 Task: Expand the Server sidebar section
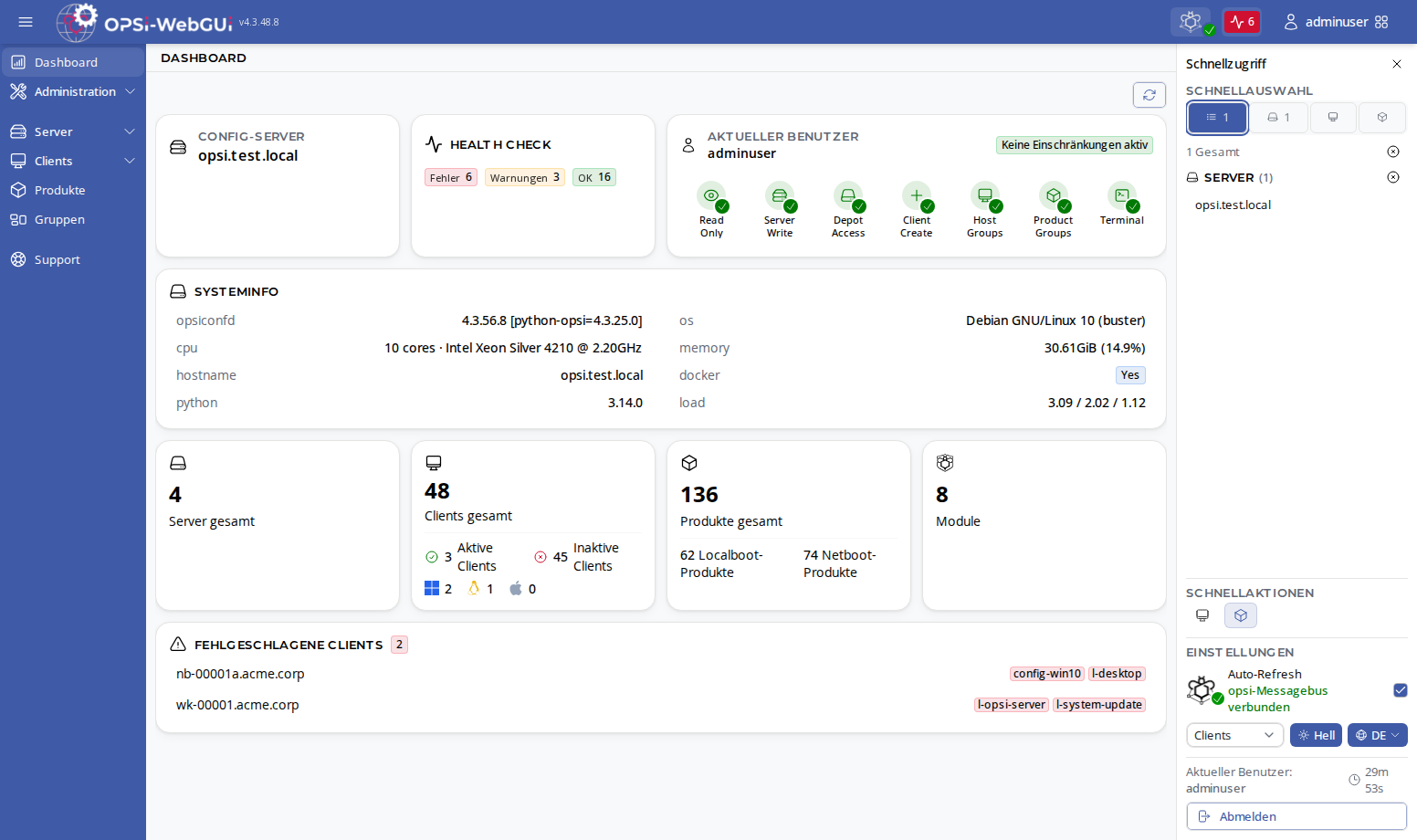(x=72, y=131)
